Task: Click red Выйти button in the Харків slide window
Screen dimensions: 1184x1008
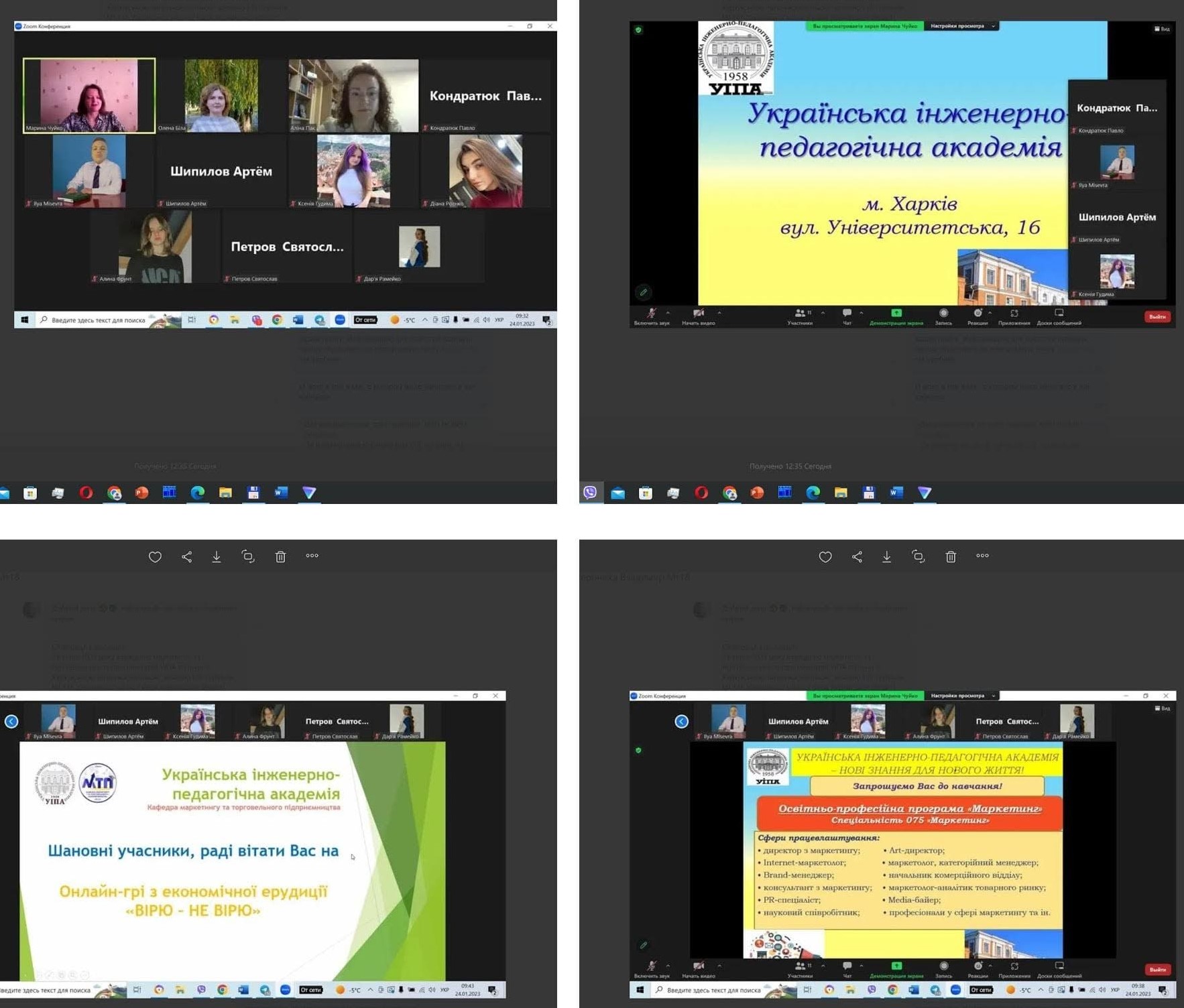Action: point(1157,316)
